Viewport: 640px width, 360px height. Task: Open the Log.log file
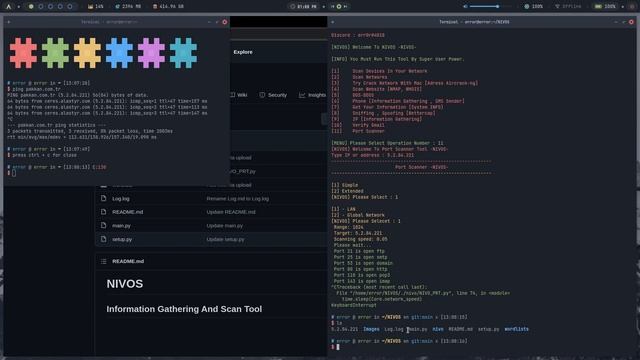tap(121, 199)
